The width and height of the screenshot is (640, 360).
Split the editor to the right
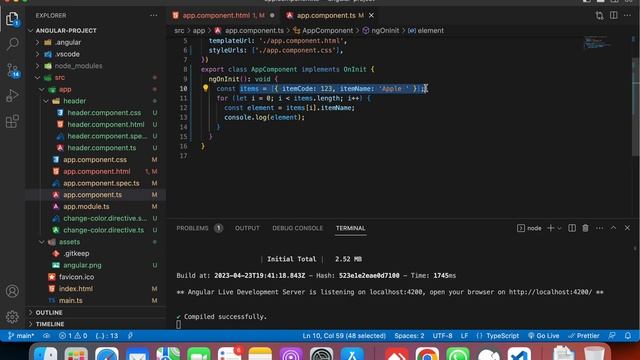coord(613,16)
